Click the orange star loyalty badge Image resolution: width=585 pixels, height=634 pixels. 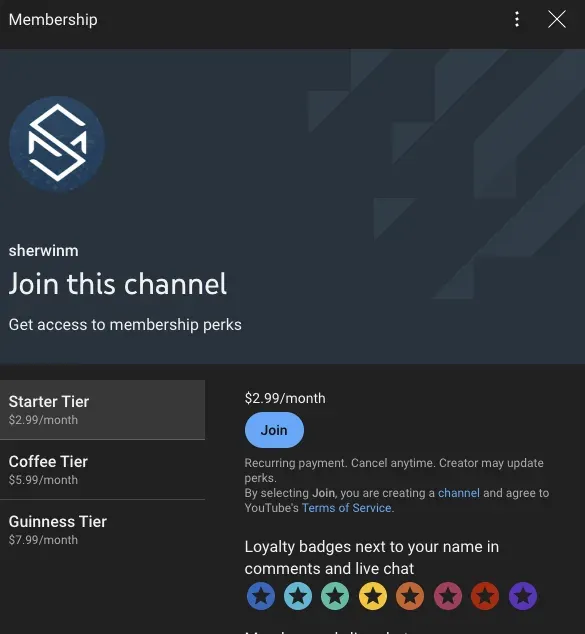tap(410, 596)
